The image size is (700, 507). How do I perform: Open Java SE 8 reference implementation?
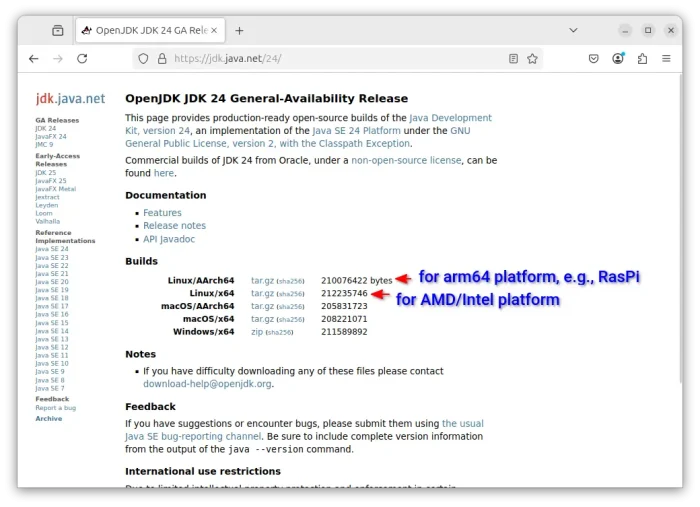click(50, 380)
